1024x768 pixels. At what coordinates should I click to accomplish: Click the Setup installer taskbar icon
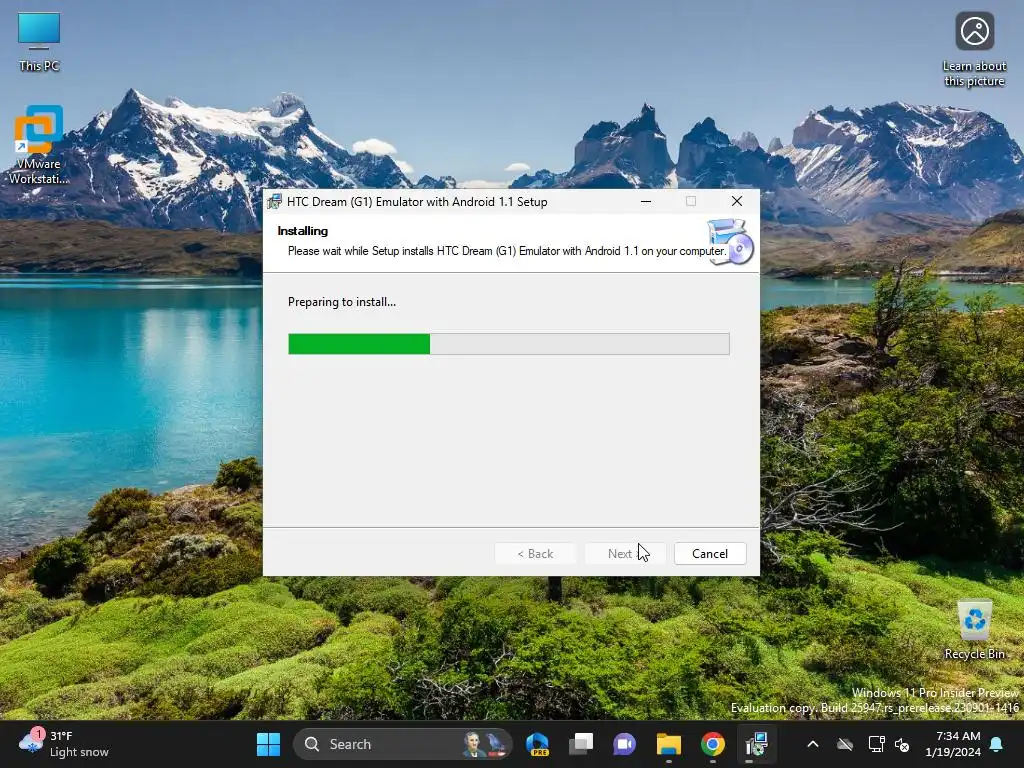pos(756,744)
